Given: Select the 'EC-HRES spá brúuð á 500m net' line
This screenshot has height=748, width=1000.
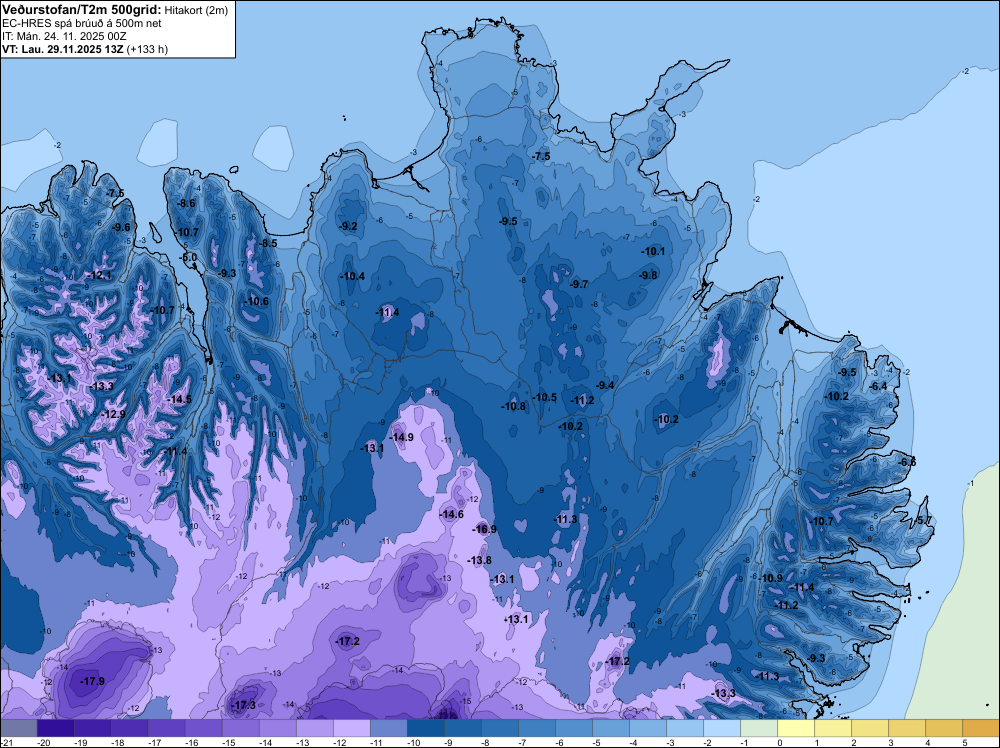Looking at the screenshot, I should (82, 24).
